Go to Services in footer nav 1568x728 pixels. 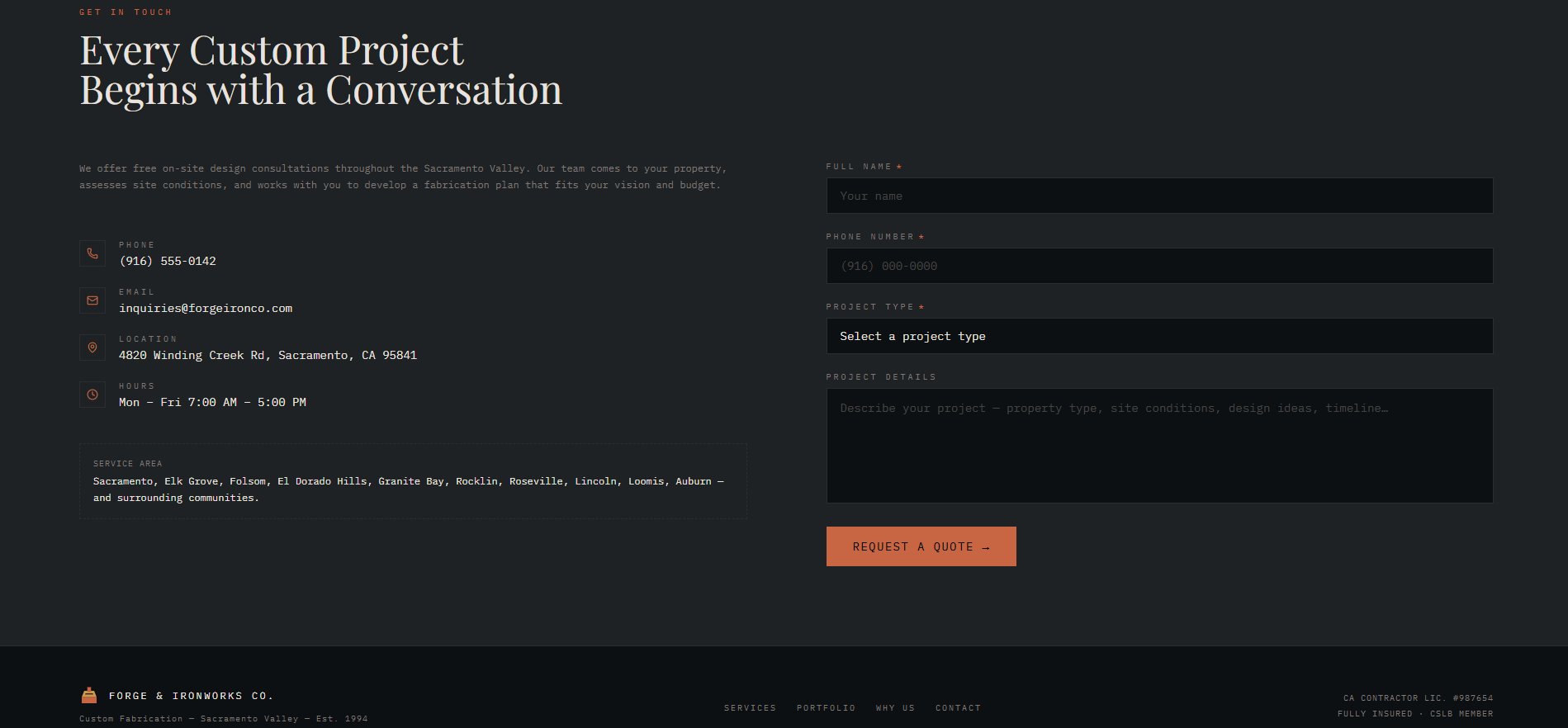click(750, 708)
